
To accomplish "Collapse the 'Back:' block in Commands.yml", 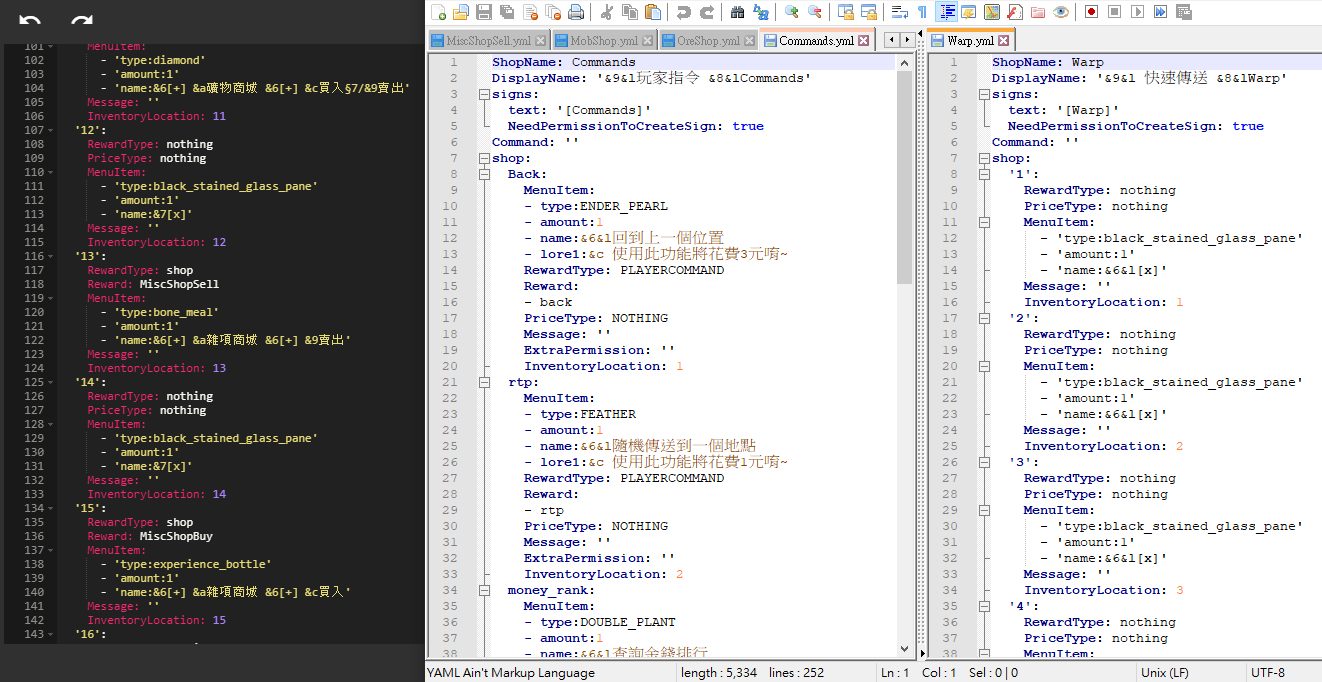I will tap(483, 174).
